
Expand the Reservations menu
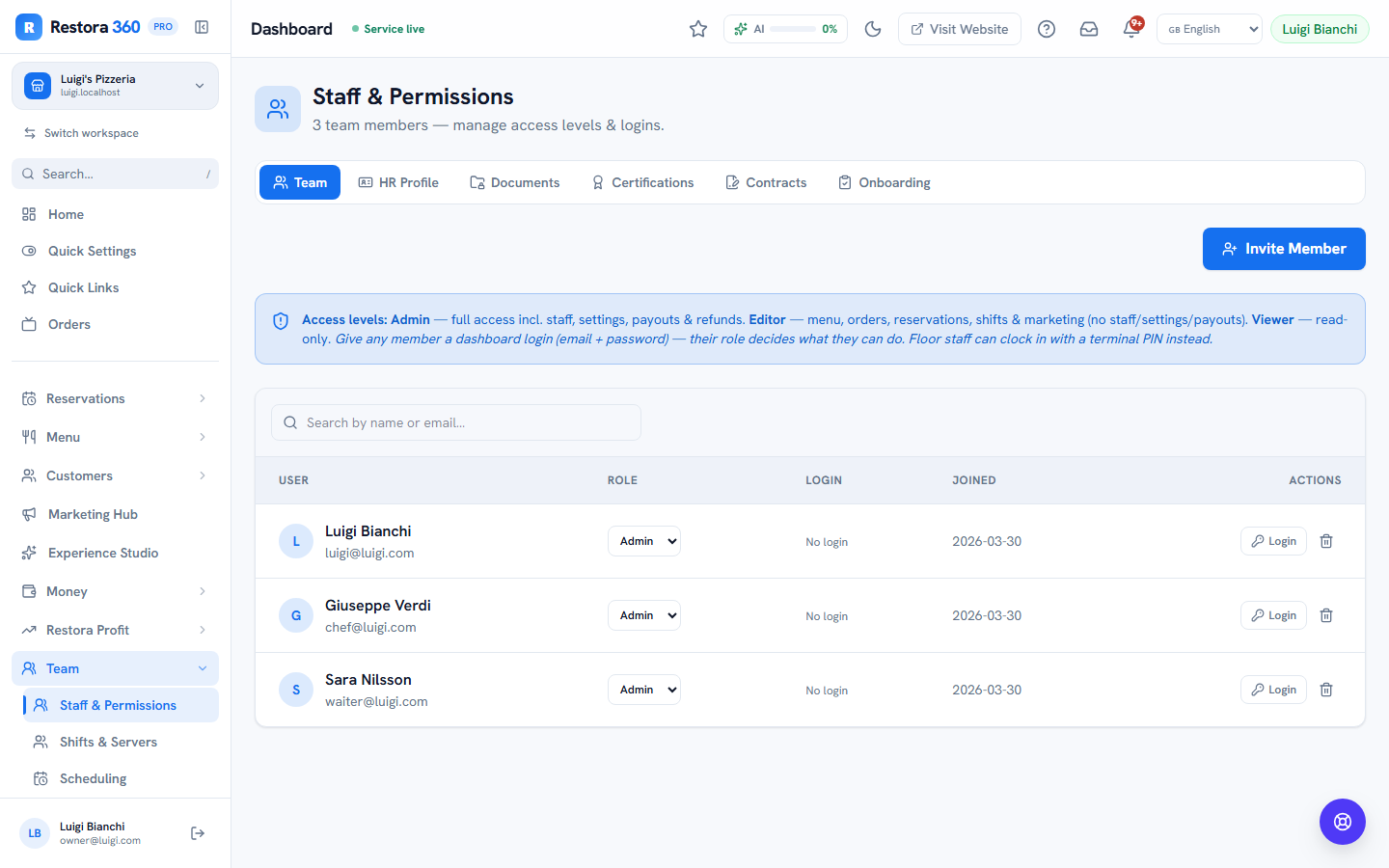[x=115, y=398]
